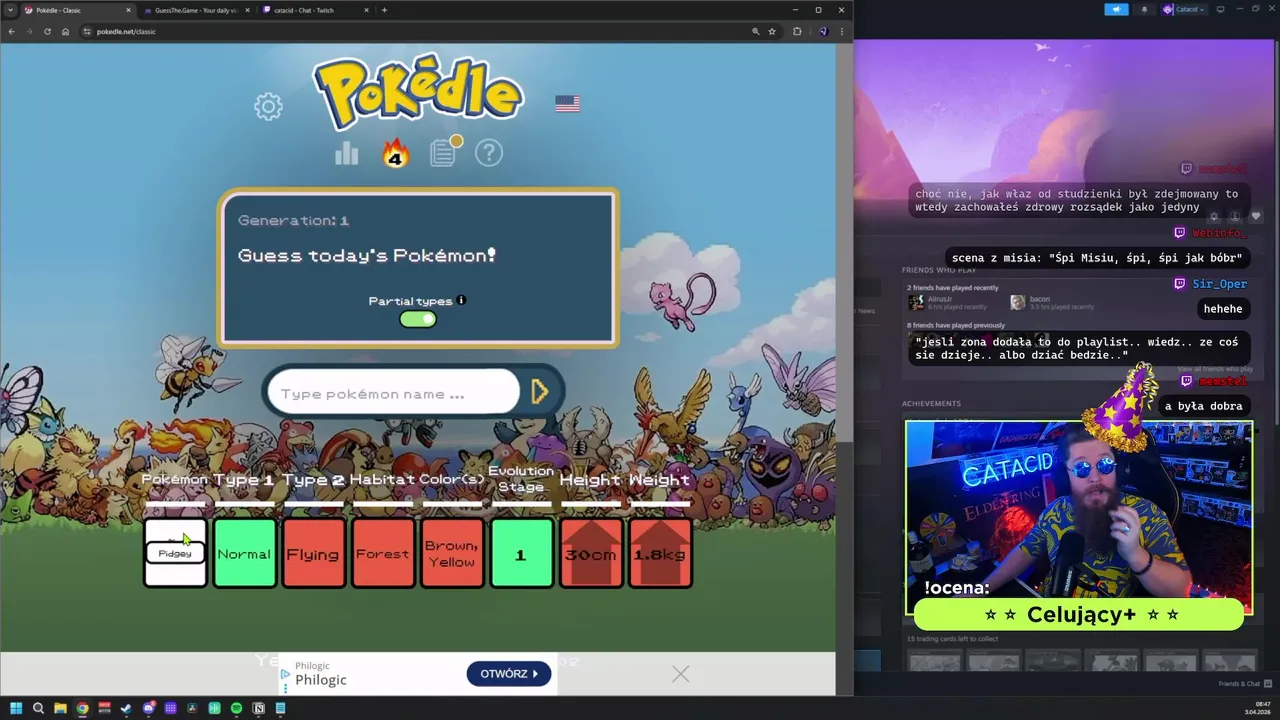
Task: Click the Pokédle logo
Action: click(x=419, y=92)
